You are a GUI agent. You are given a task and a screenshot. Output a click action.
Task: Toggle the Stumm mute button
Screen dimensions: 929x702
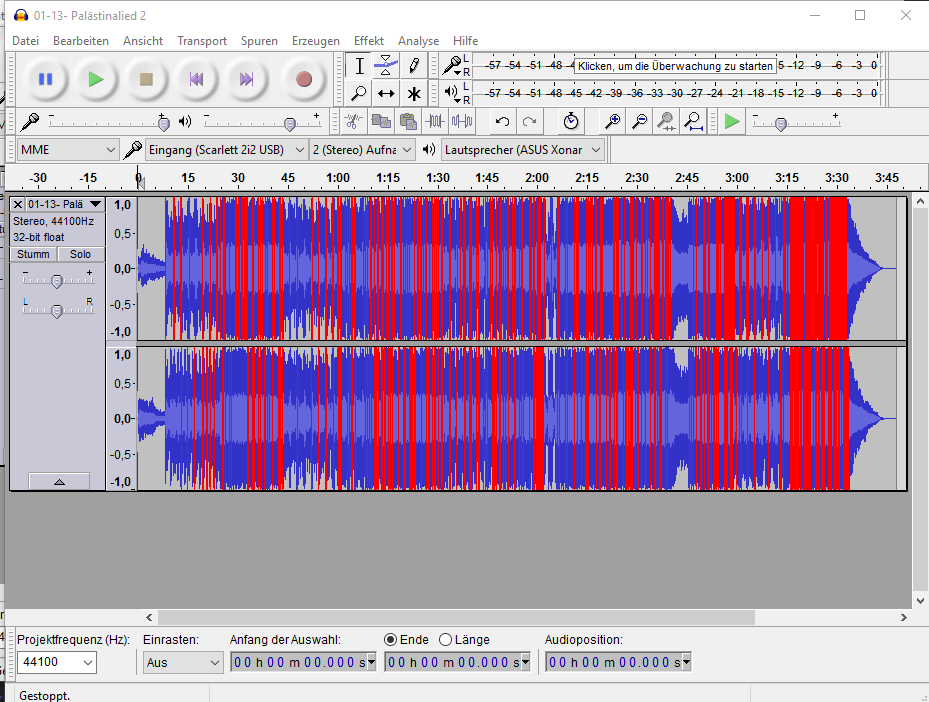pyautogui.click(x=33, y=254)
